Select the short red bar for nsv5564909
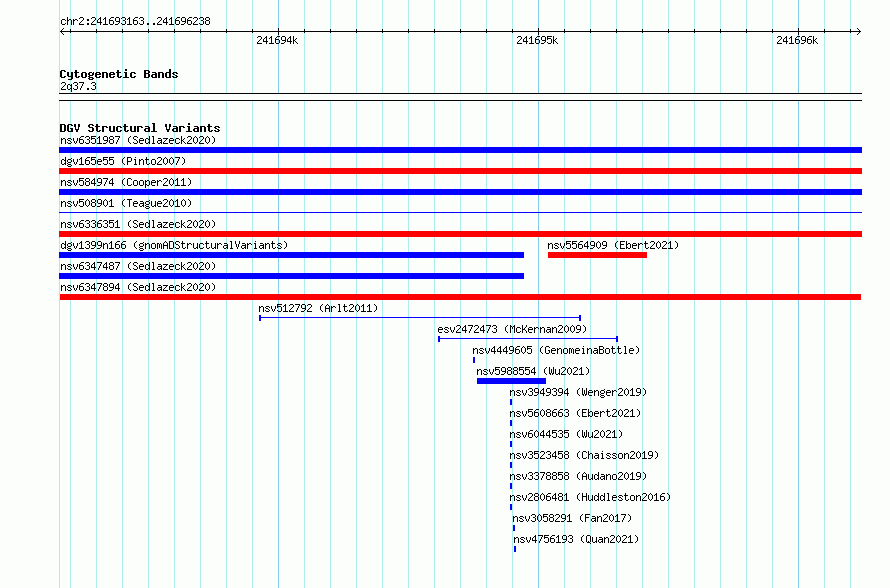The width and height of the screenshot is (890, 588). tap(597, 255)
